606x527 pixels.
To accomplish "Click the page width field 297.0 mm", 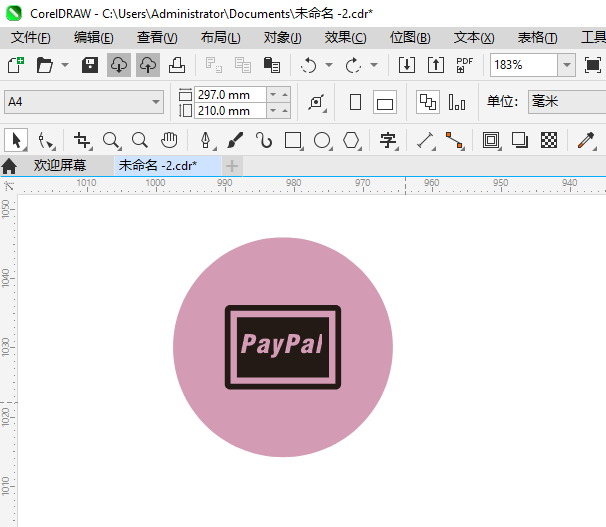I will (230, 95).
